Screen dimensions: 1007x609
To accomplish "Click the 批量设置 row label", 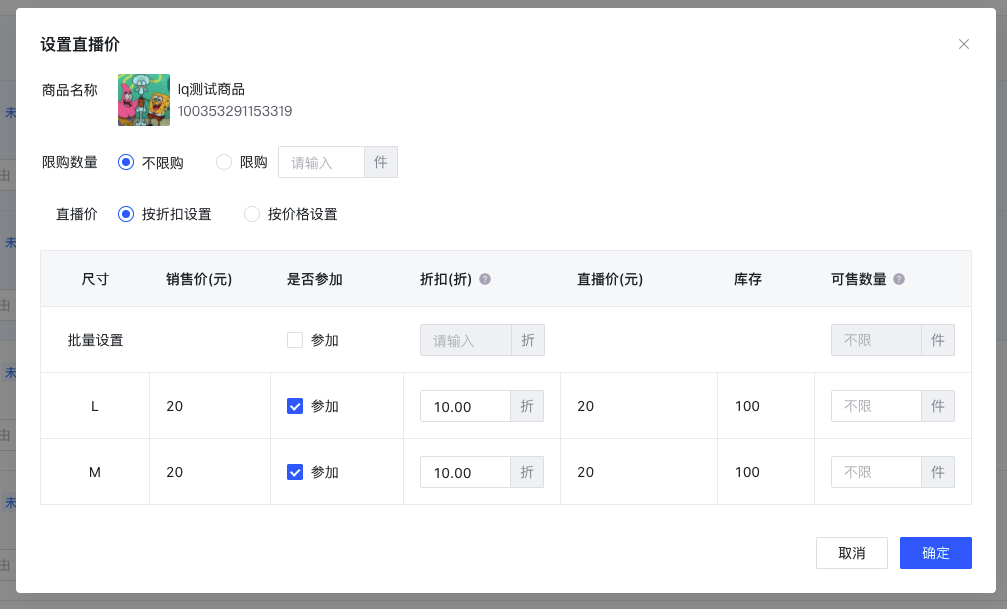I will [96, 340].
